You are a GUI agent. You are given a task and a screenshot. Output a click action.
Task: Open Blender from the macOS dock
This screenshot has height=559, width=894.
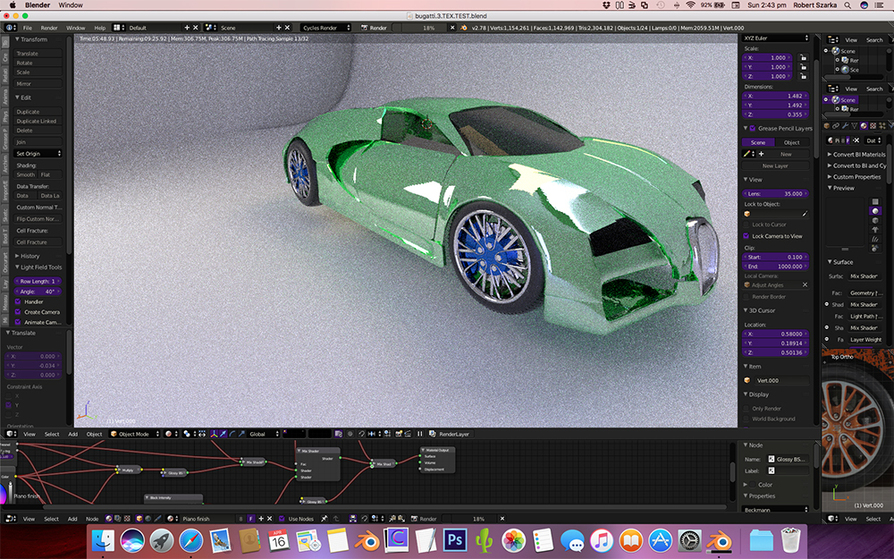367,541
